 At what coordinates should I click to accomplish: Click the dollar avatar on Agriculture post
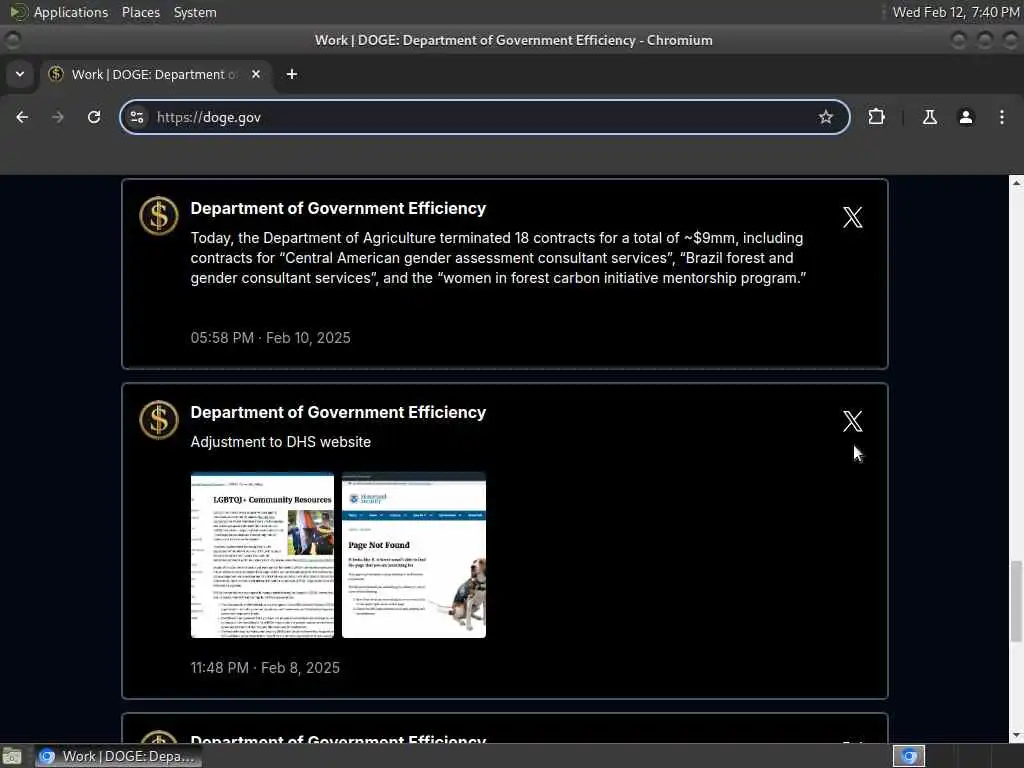point(159,216)
